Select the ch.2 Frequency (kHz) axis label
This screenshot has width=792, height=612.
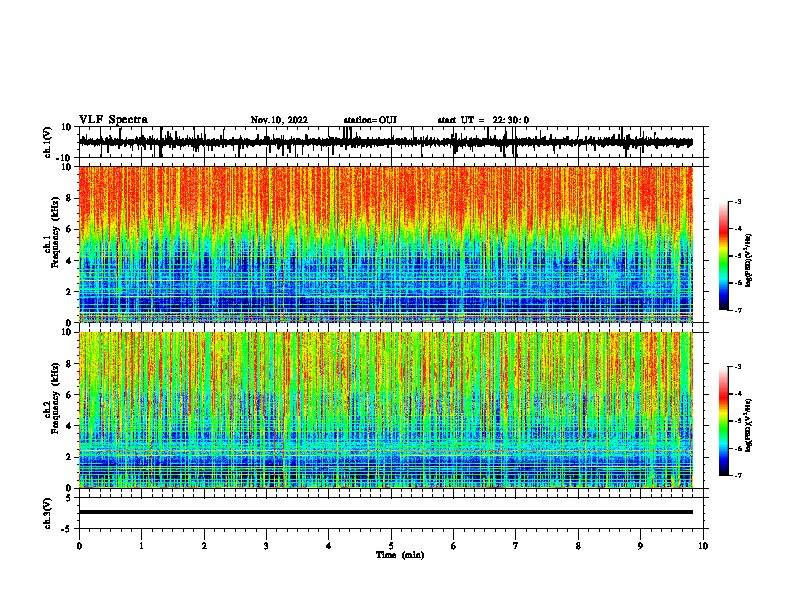pyautogui.click(x=51, y=398)
